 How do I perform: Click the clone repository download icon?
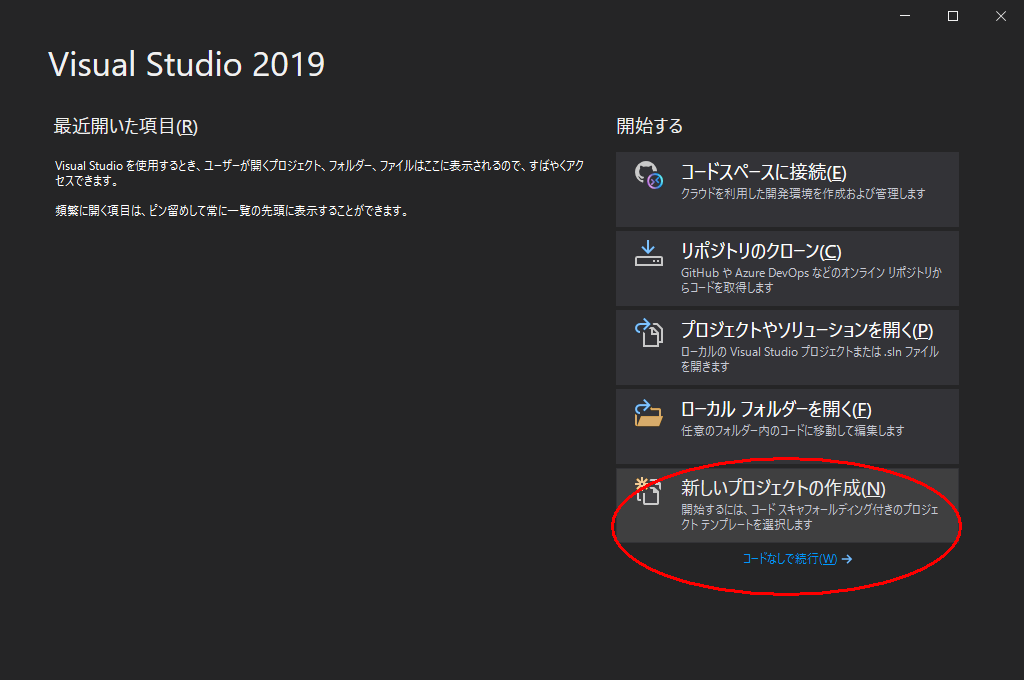[648, 253]
